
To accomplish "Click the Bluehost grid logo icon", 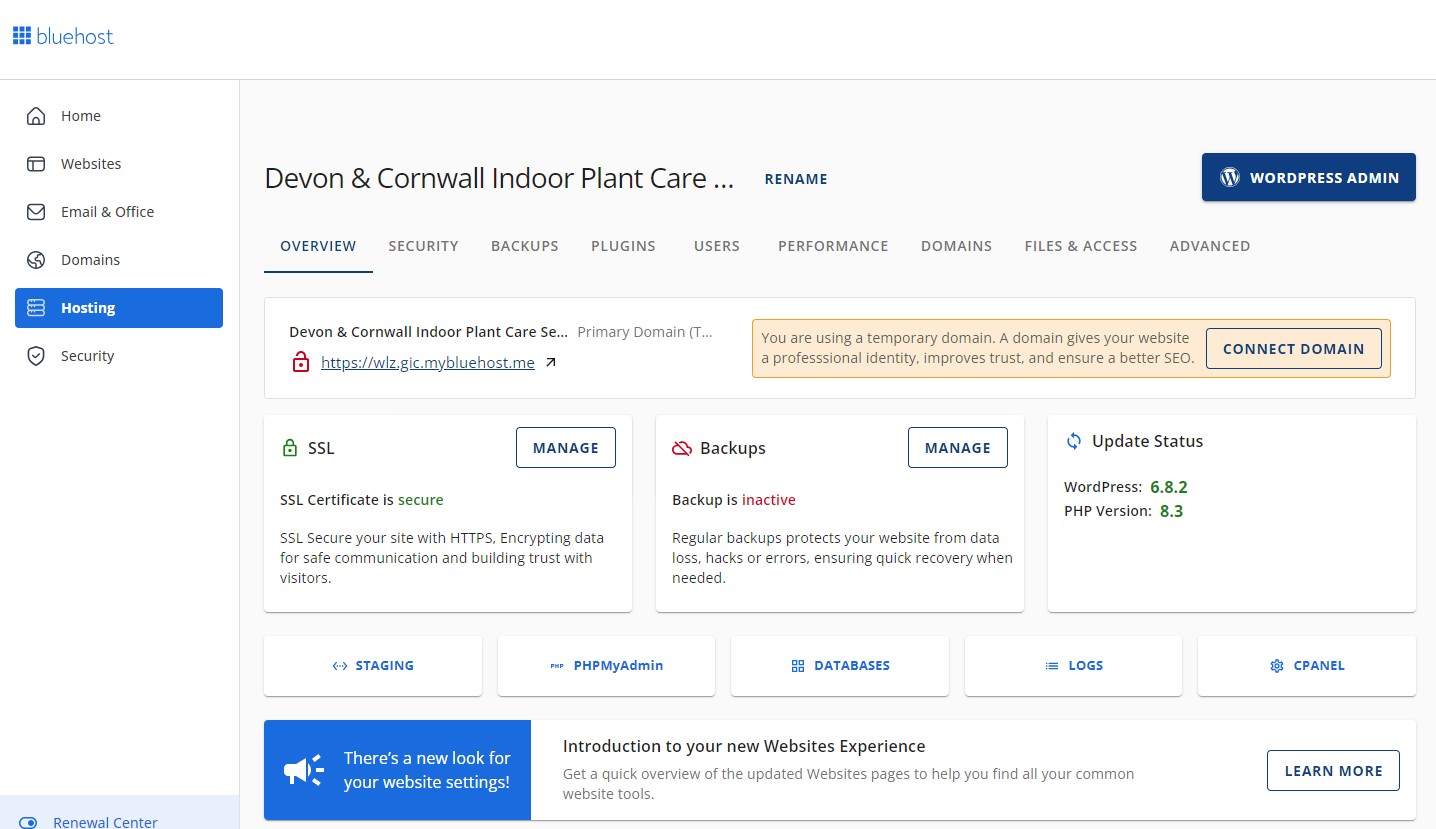I will [x=22, y=36].
